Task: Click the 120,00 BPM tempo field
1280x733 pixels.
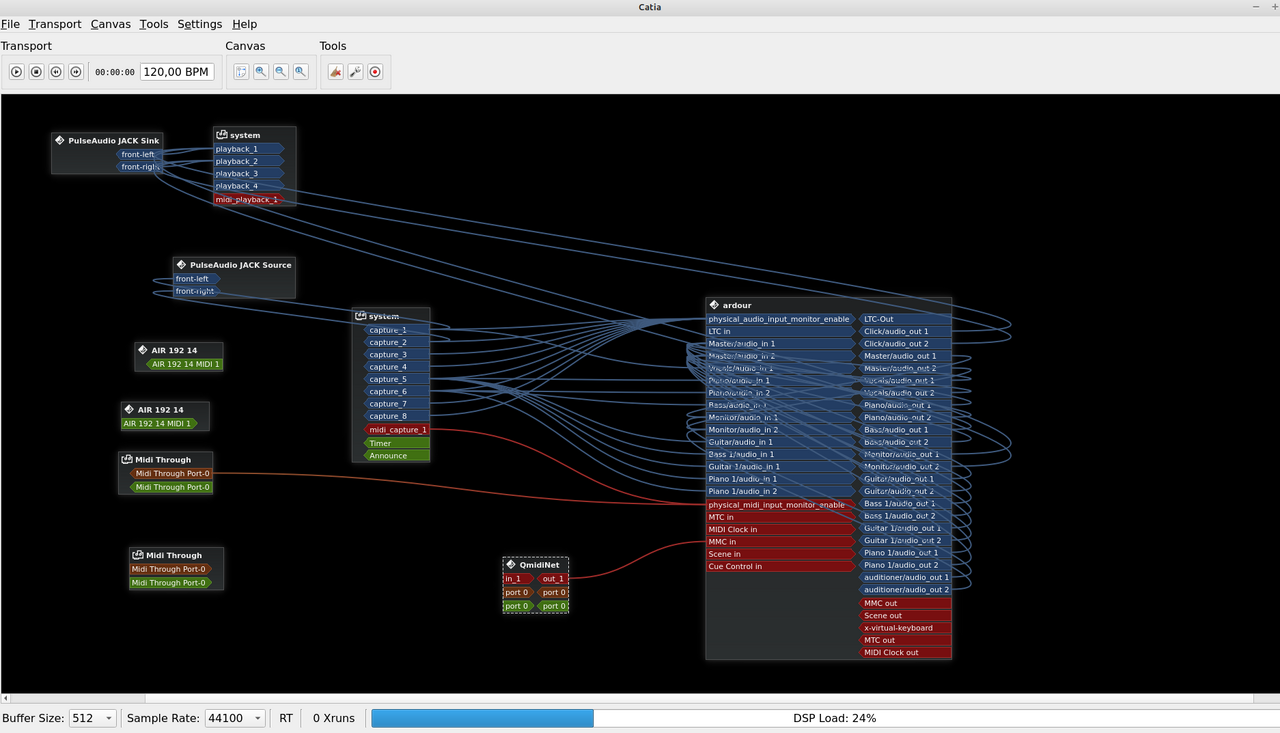Action: click(x=177, y=72)
